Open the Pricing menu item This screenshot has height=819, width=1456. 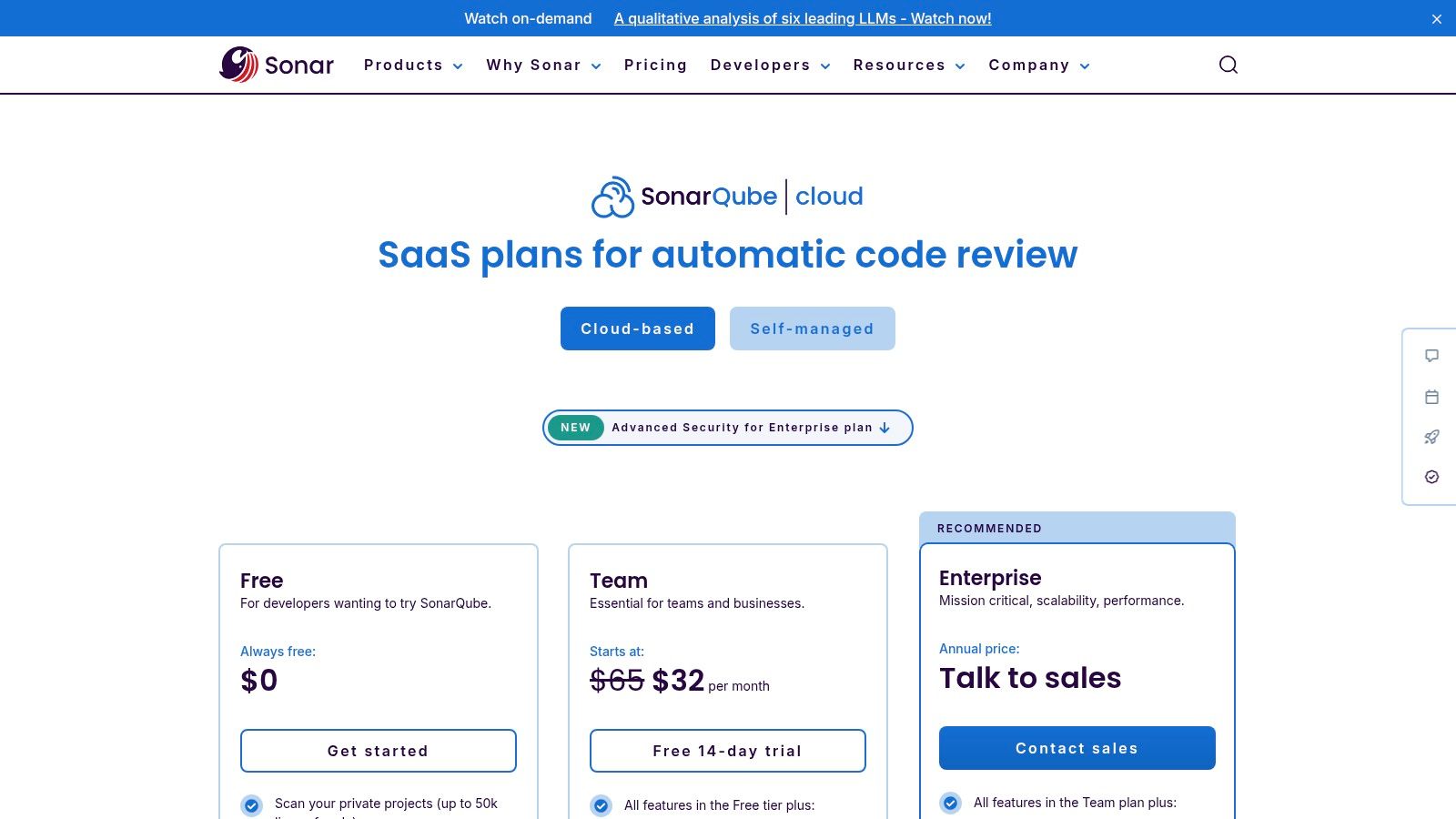coord(655,65)
